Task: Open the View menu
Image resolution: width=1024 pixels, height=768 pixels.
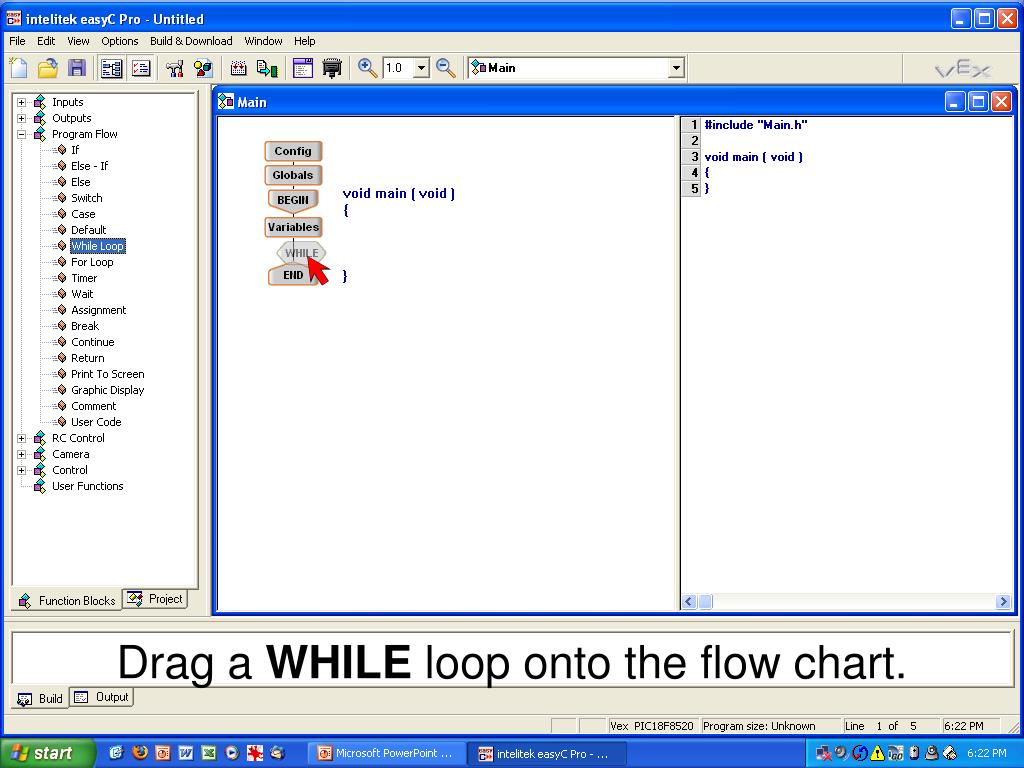Action: click(x=78, y=40)
